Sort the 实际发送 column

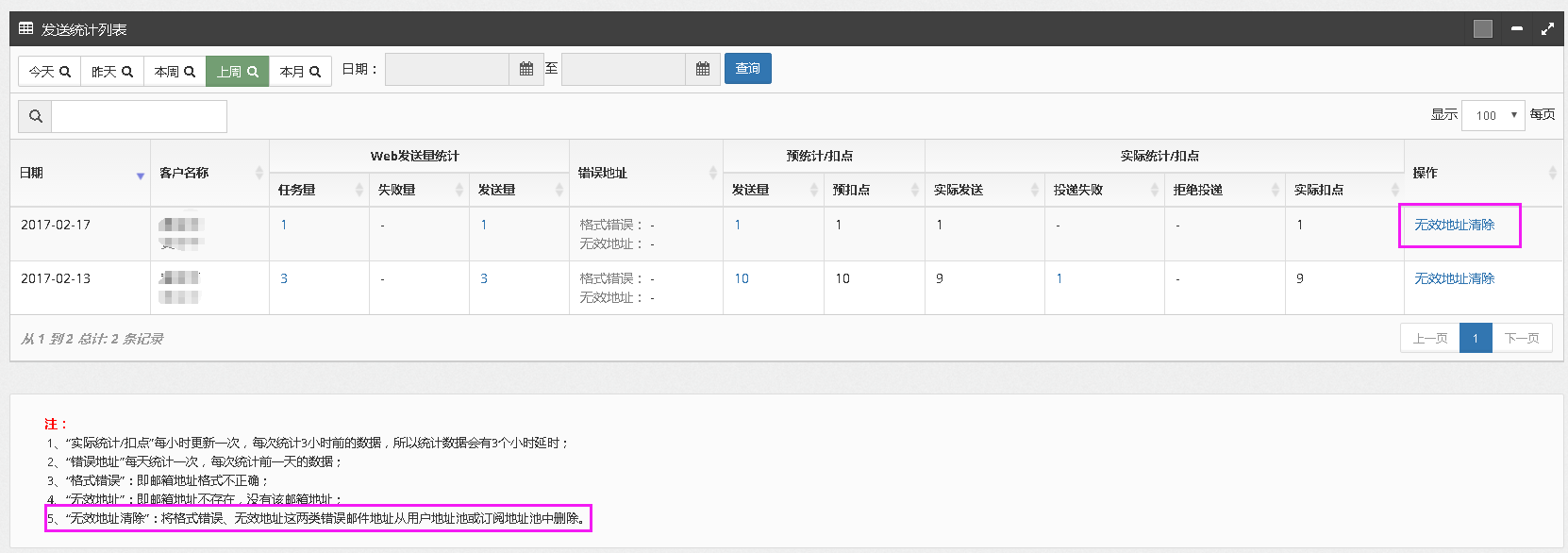pos(1034,190)
